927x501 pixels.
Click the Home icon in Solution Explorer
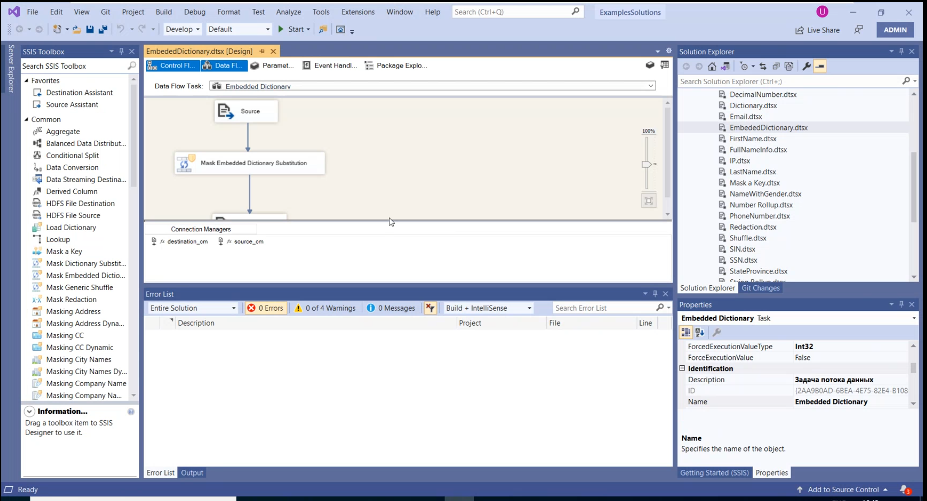coord(712,66)
